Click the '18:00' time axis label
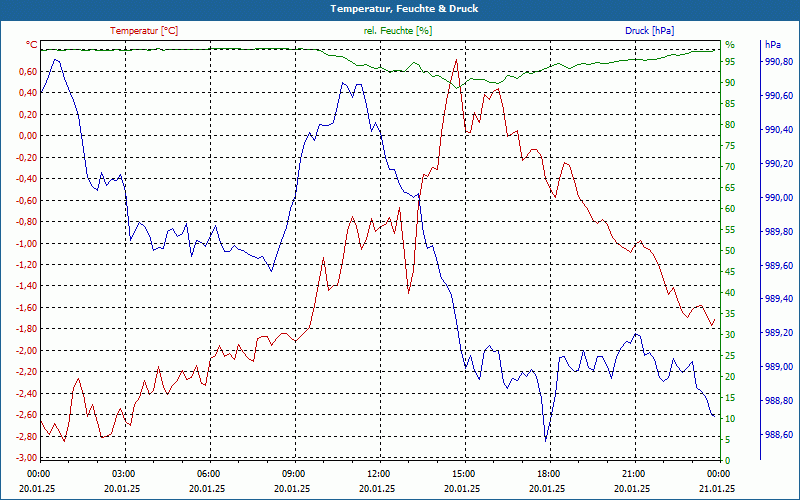 (548, 473)
